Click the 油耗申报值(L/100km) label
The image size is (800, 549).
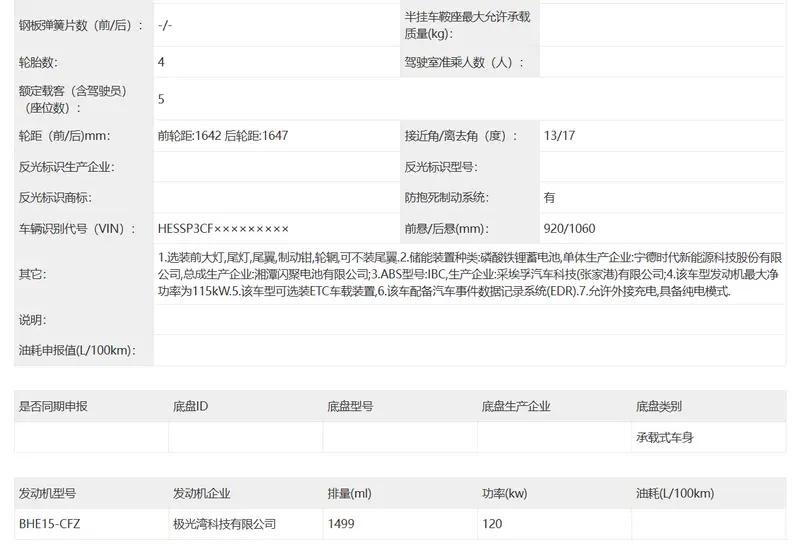click(x=76, y=350)
